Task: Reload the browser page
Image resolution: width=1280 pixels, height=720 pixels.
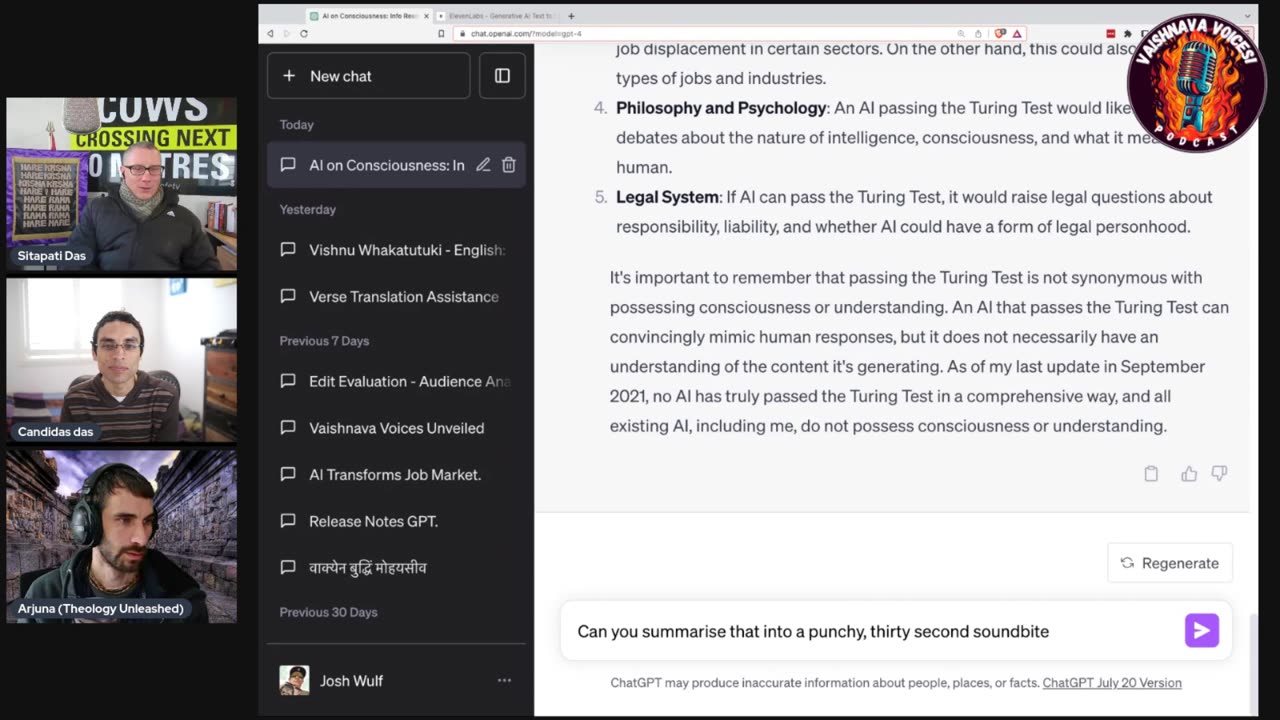Action: coord(304,33)
